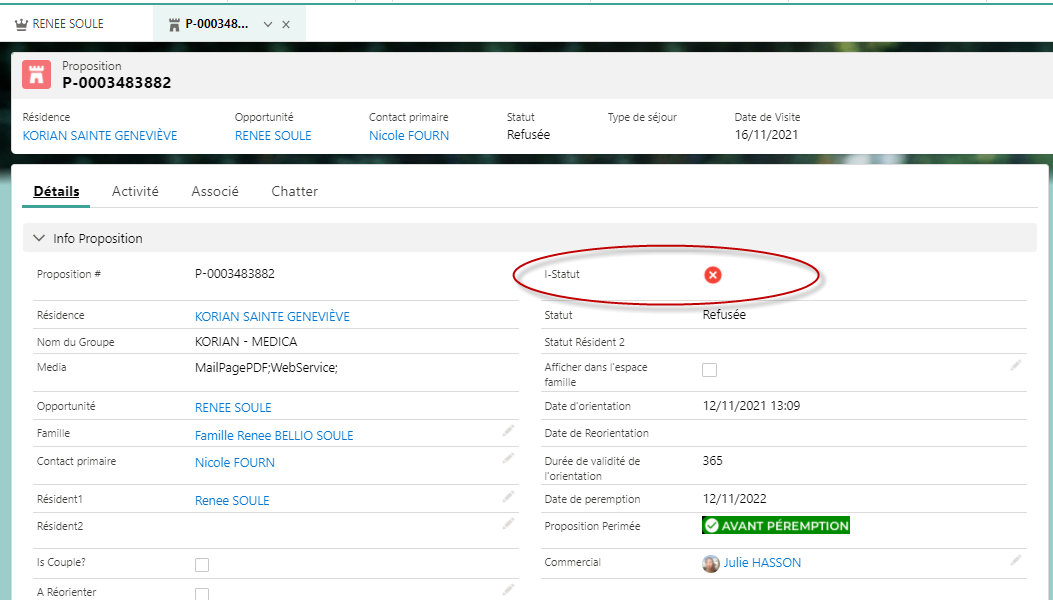Collapse the Info Proposition section
The width and height of the screenshot is (1053, 600).
pyautogui.click(x=39, y=239)
